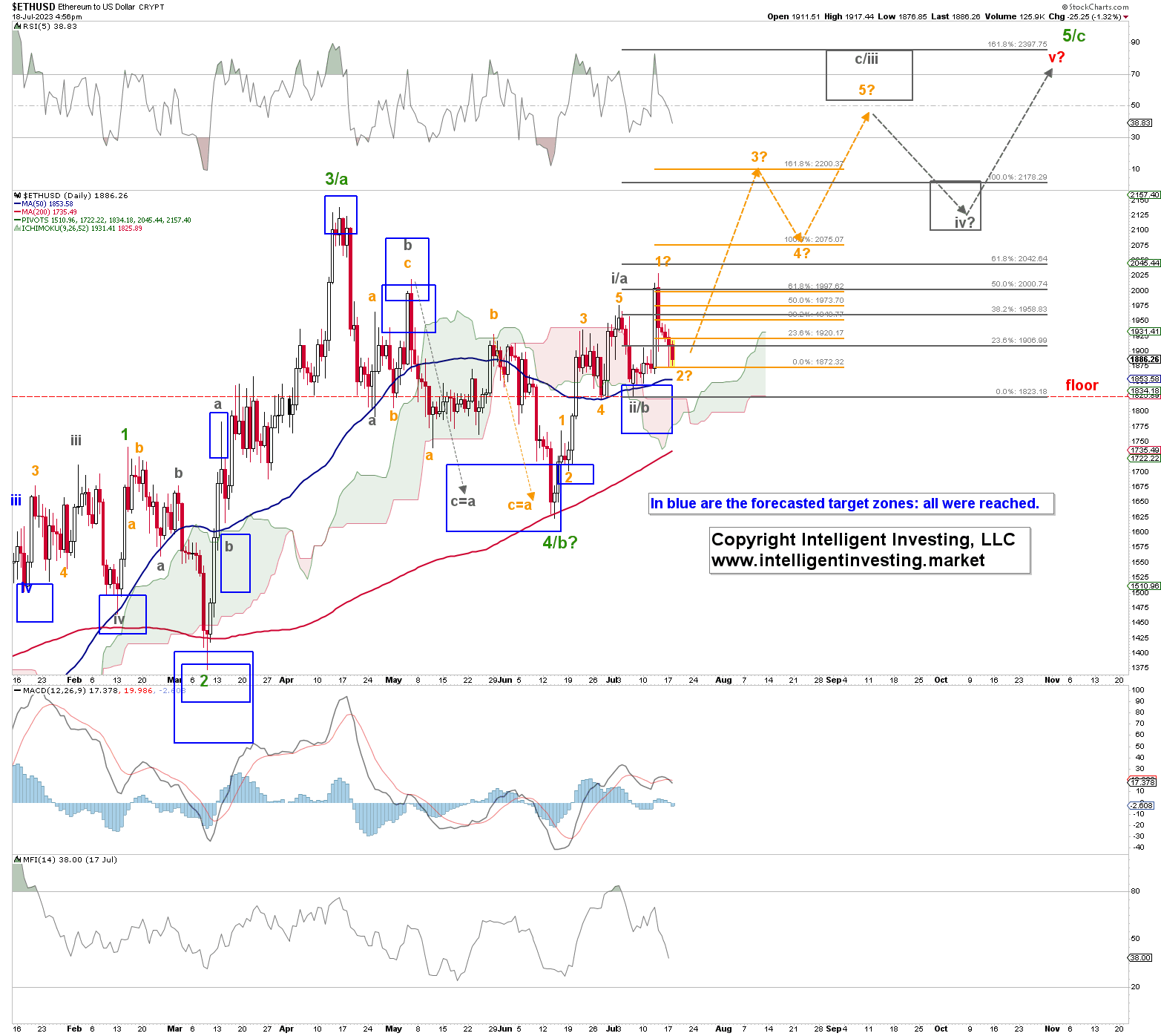The image size is (1161, 1036).
Task: Click the 50.0%: 2000.74 Fibonacci label
Action: (x=1019, y=284)
